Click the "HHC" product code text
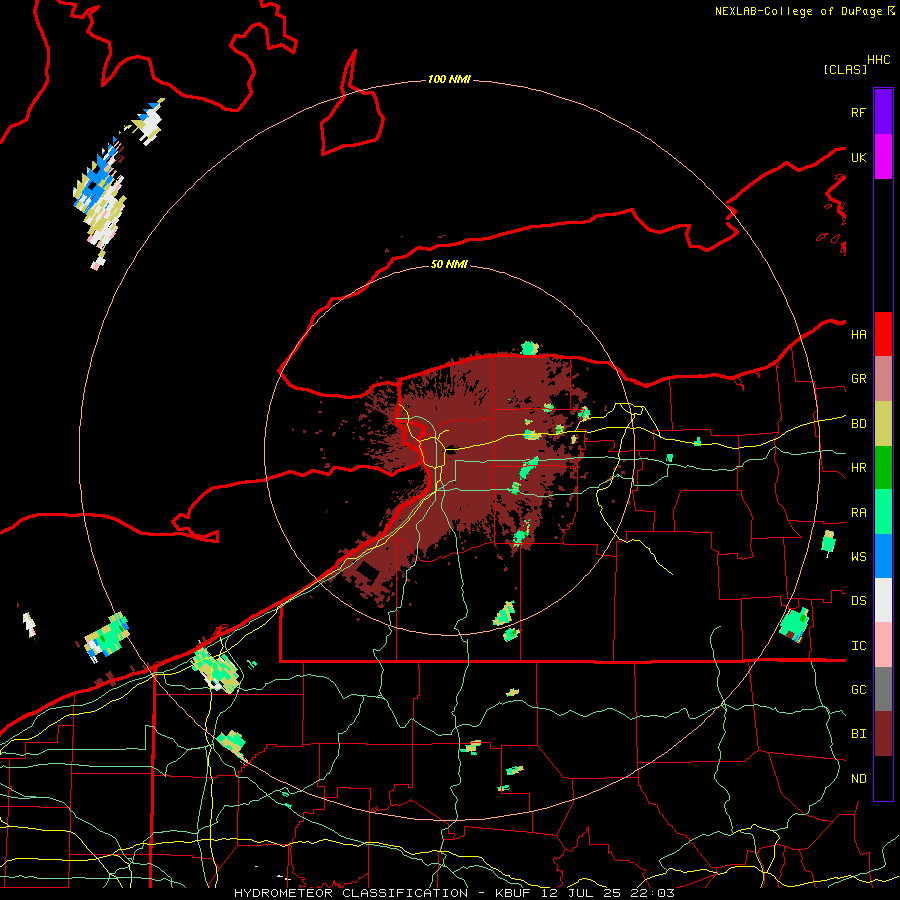 [879, 60]
